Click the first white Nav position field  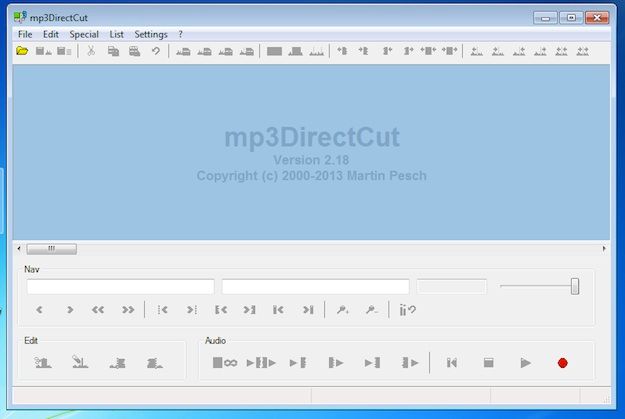[x=120, y=287]
